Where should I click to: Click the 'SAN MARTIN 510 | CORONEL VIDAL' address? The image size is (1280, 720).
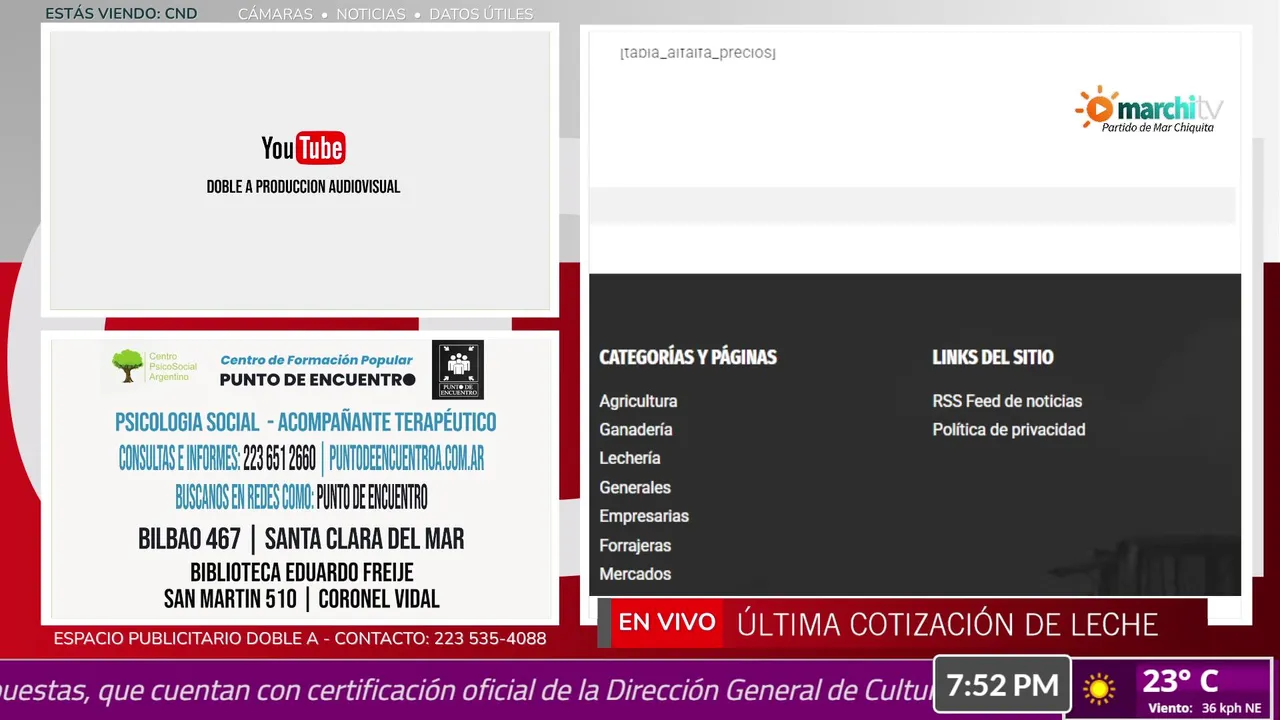(x=301, y=599)
